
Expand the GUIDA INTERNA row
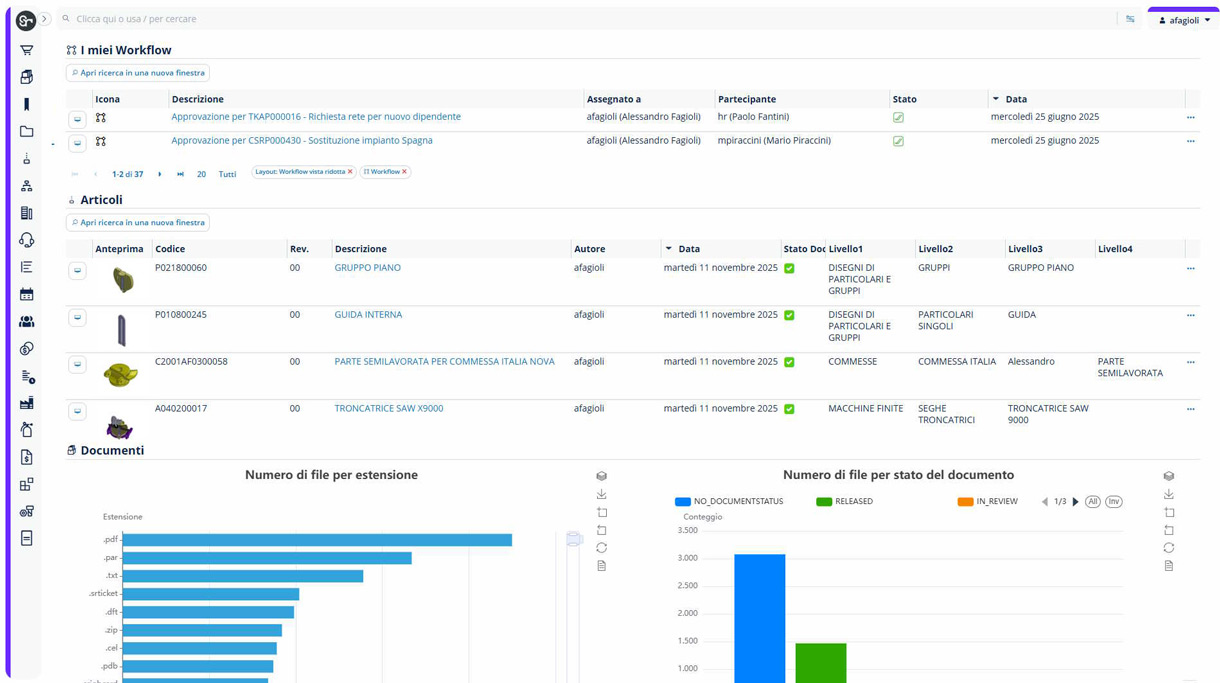click(x=77, y=317)
